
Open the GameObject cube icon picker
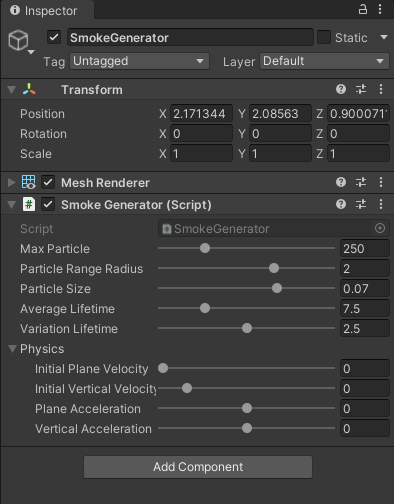tap(21, 42)
